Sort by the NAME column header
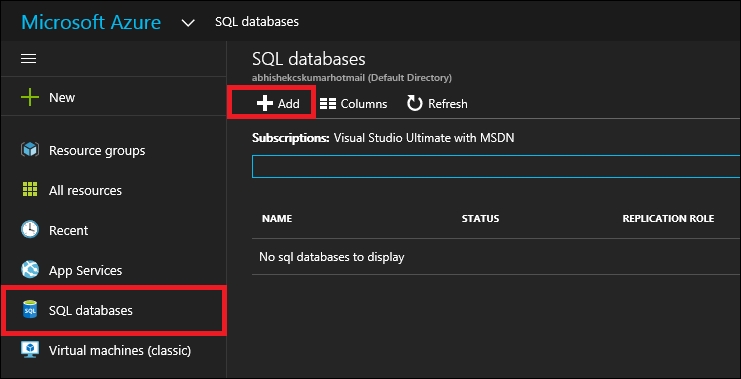This screenshot has height=379, width=741. point(277,218)
